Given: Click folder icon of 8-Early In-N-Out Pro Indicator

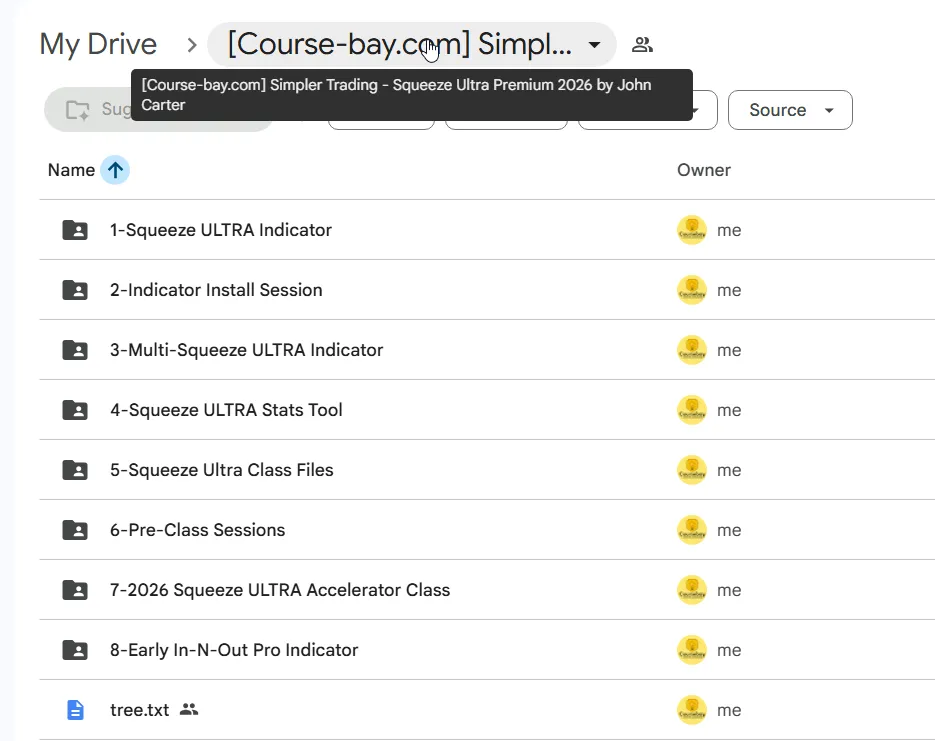Looking at the screenshot, I should [x=75, y=650].
